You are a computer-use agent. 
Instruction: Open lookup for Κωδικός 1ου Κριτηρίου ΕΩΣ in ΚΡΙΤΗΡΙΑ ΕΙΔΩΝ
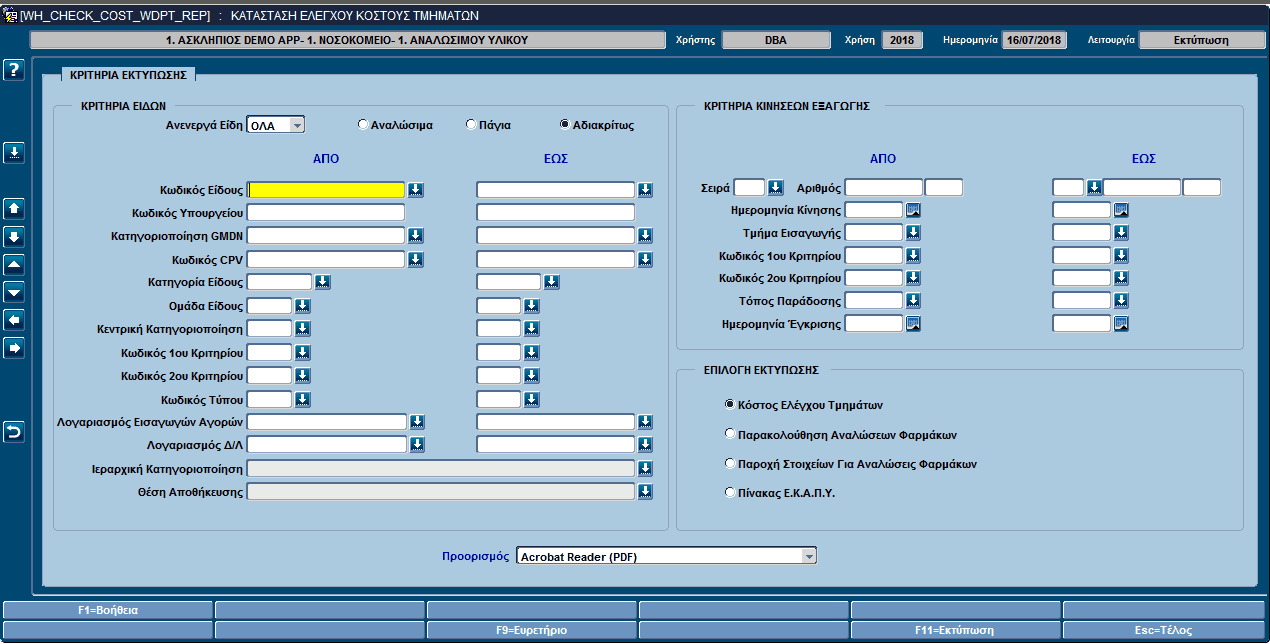click(x=532, y=353)
